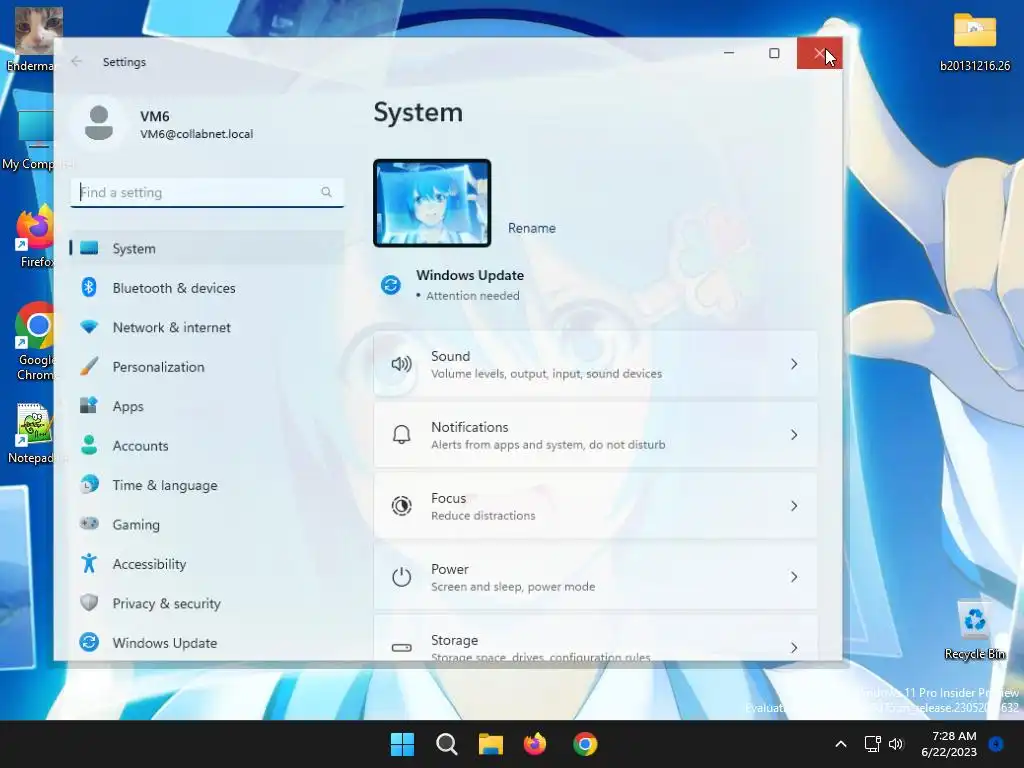Open notification center icon in taskbar corner
1024x768 pixels.
coord(996,744)
